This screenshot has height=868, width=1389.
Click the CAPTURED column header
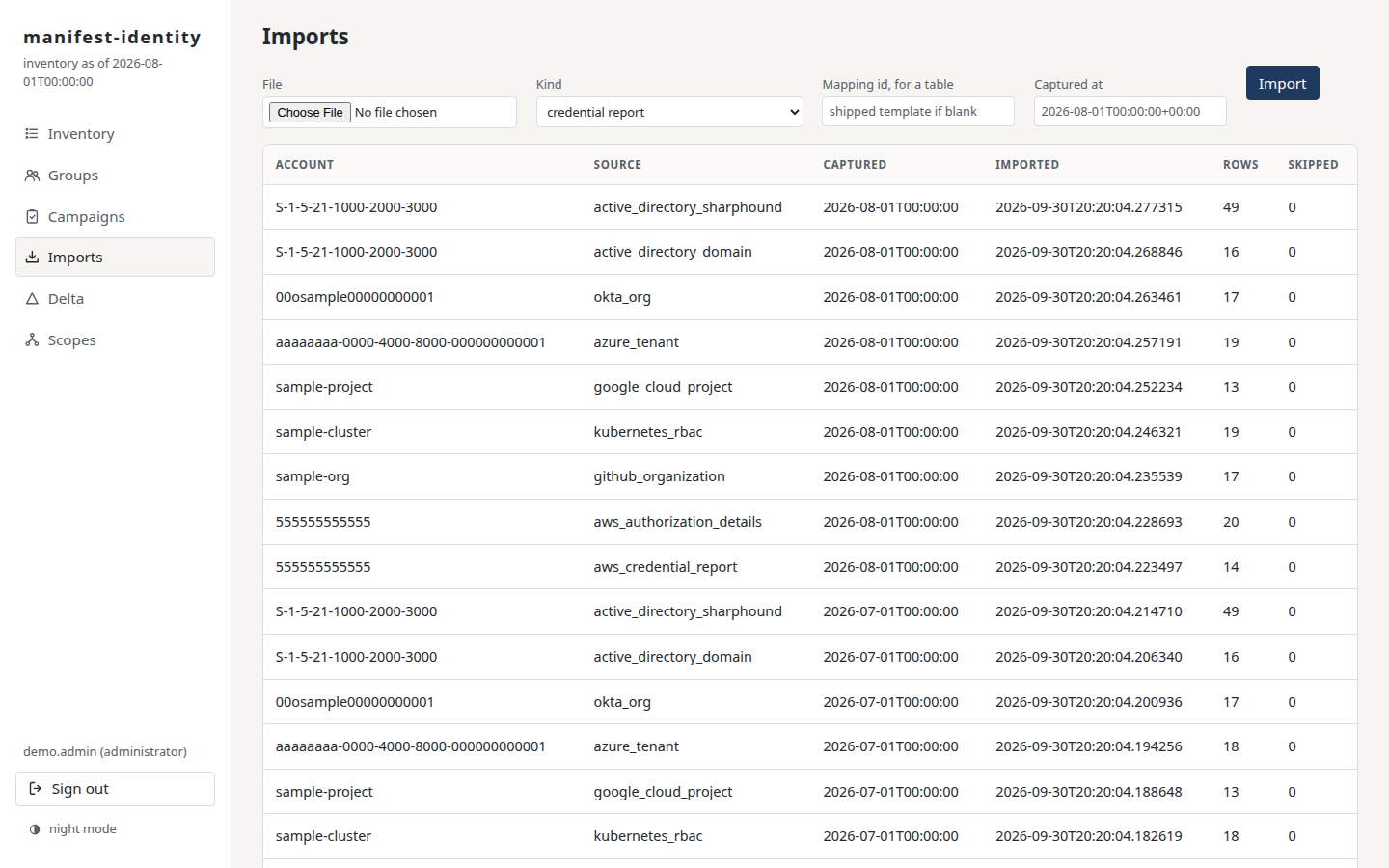(855, 165)
